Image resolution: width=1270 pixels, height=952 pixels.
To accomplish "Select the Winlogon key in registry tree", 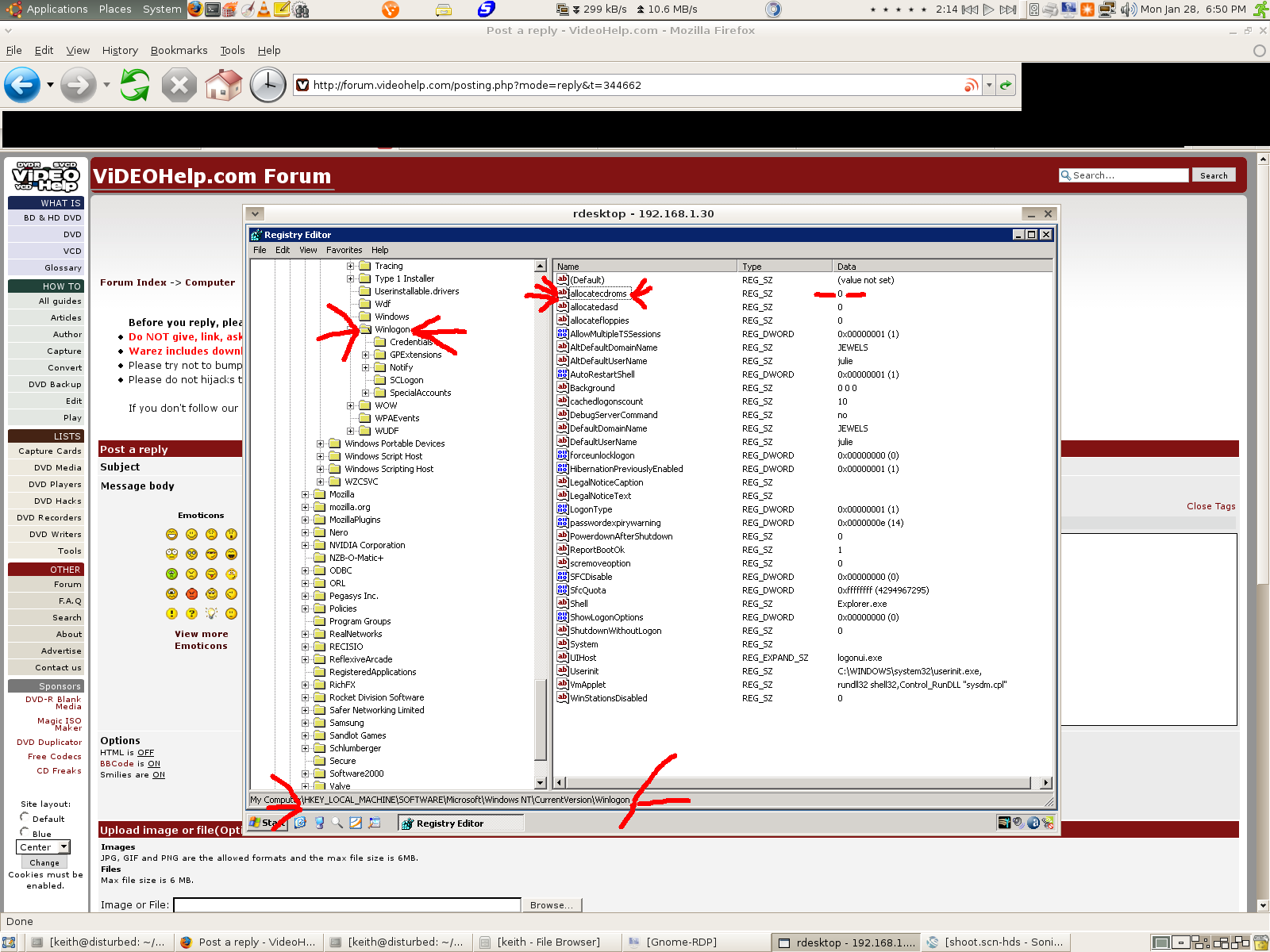I will 392,329.
